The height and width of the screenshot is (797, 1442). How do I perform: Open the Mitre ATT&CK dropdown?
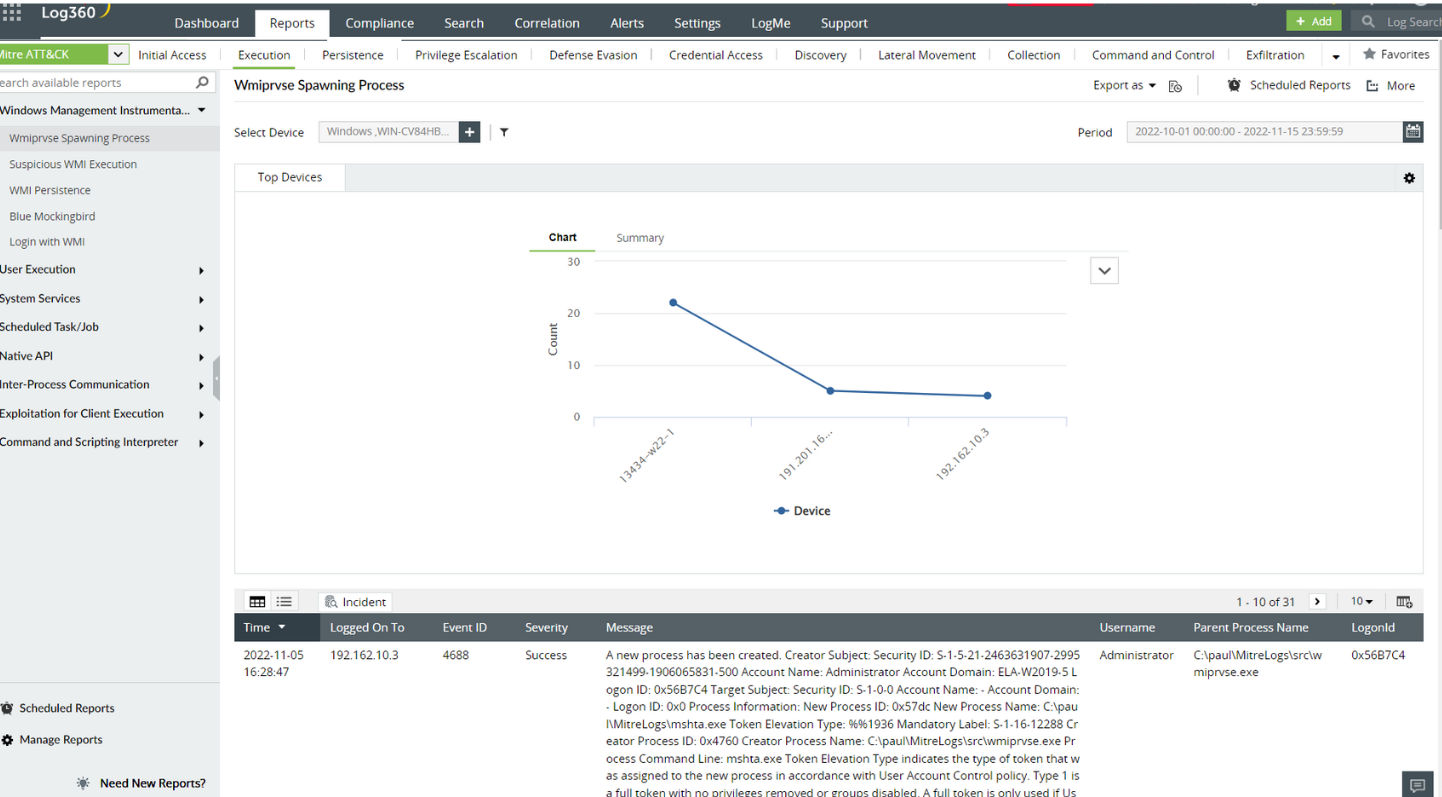click(x=117, y=54)
